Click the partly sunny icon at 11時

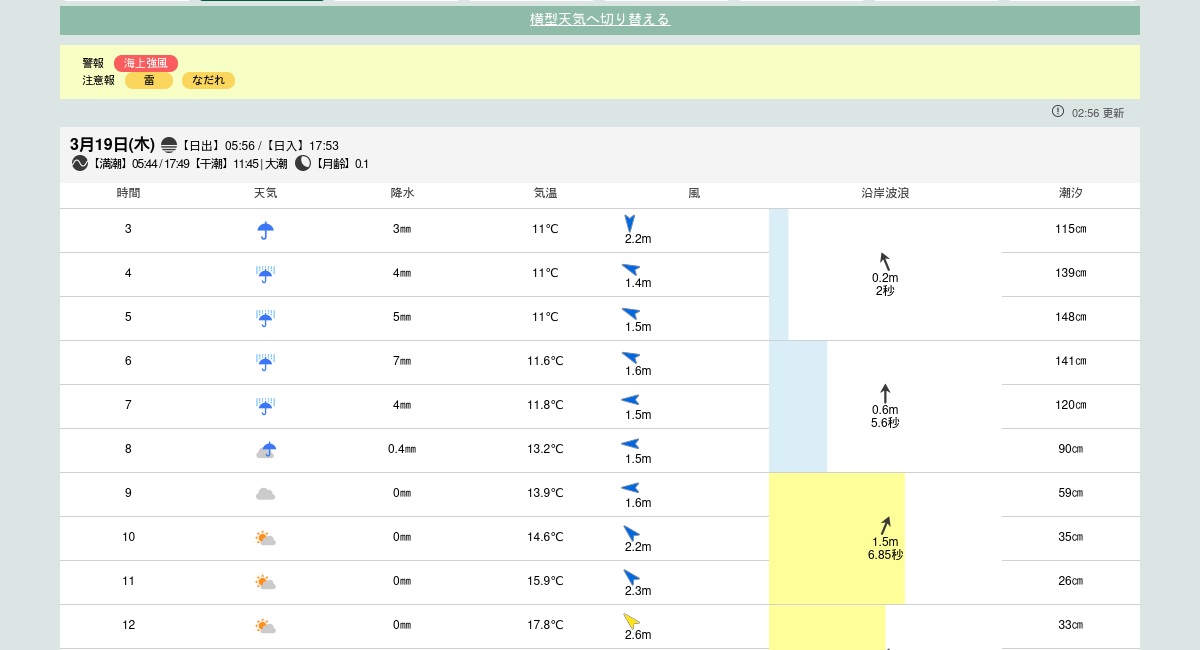(x=265, y=582)
